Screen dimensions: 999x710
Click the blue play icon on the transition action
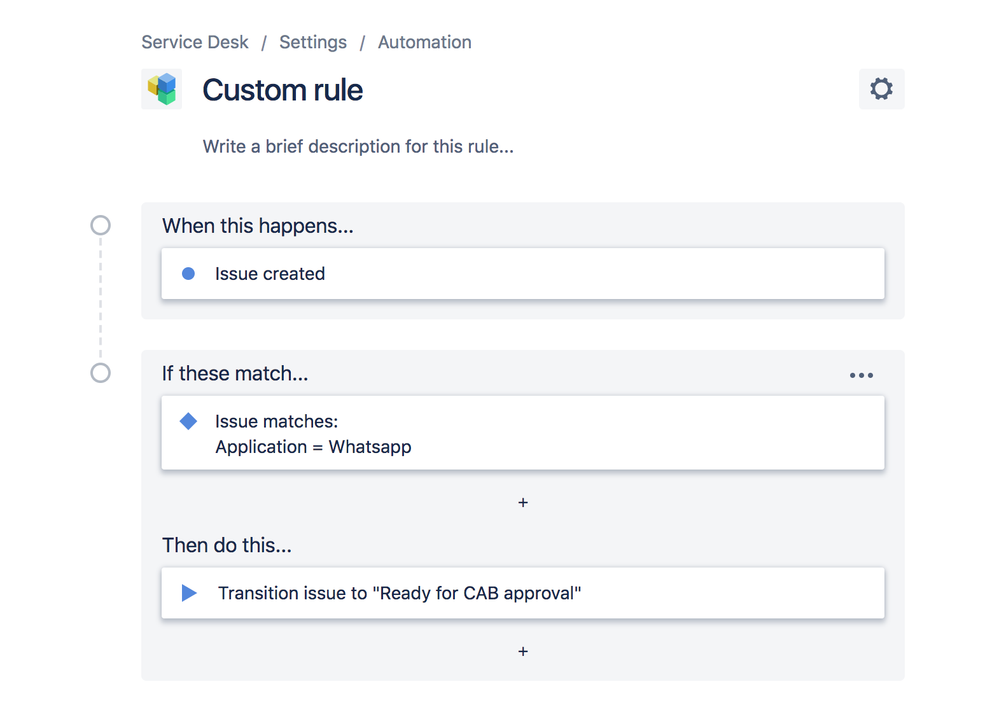(x=189, y=593)
